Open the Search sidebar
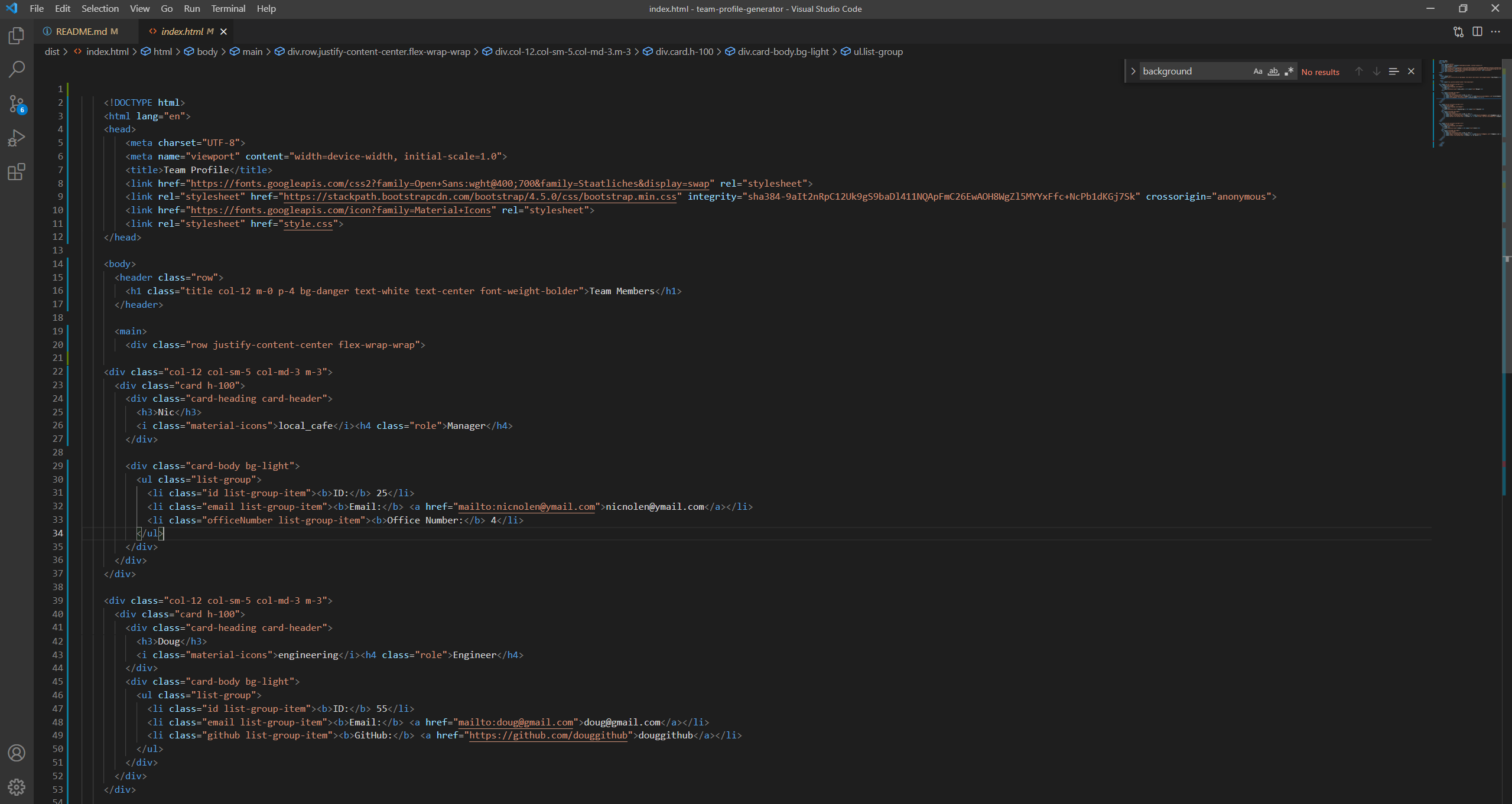The image size is (1512, 804). (x=16, y=69)
